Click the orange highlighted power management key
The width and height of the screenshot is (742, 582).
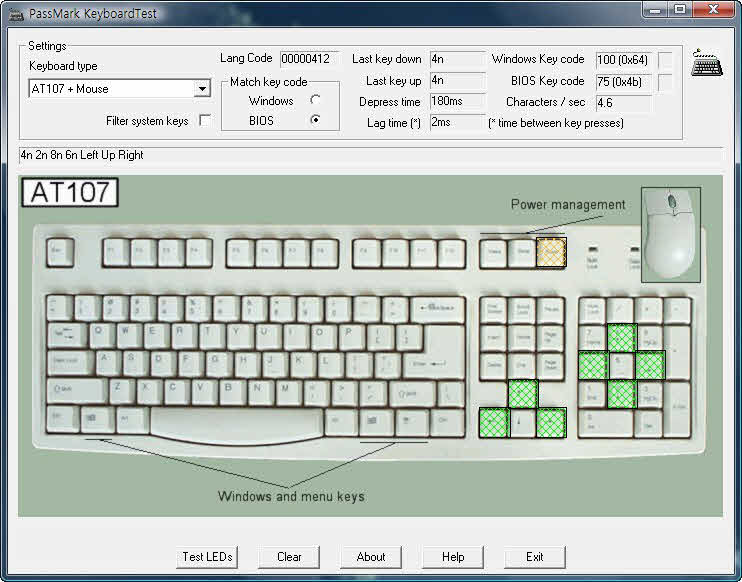click(x=551, y=253)
